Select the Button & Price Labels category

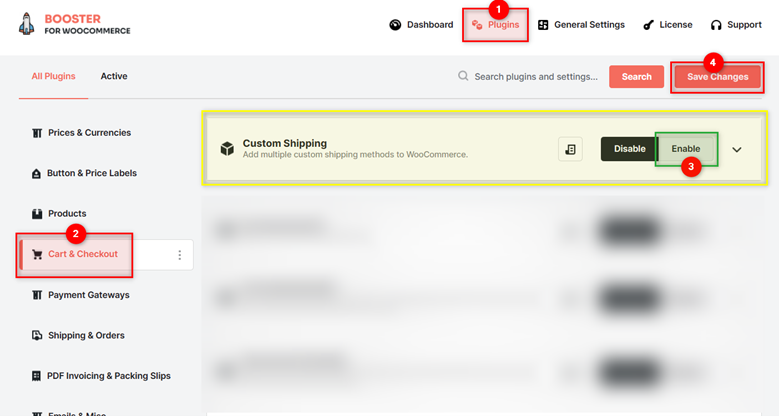click(x=92, y=173)
